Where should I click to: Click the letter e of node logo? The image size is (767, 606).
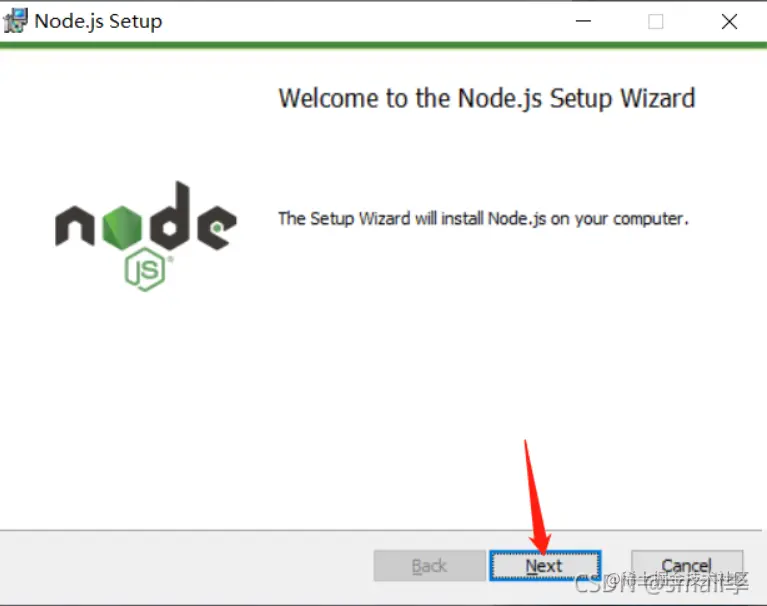click(x=217, y=227)
